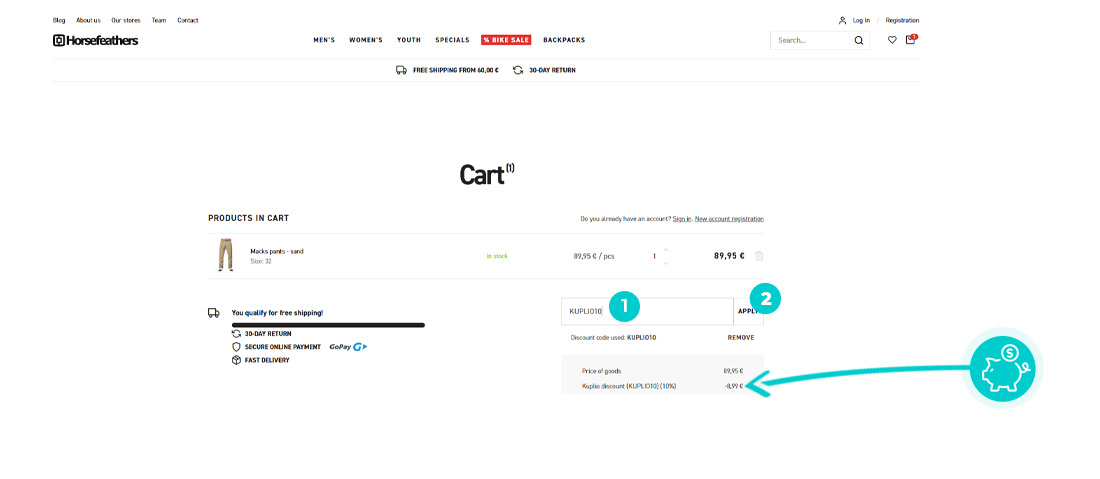This screenshot has width=1100, height=479.
Task: Open the shopping cart icon
Action: (x=910, y=40)
